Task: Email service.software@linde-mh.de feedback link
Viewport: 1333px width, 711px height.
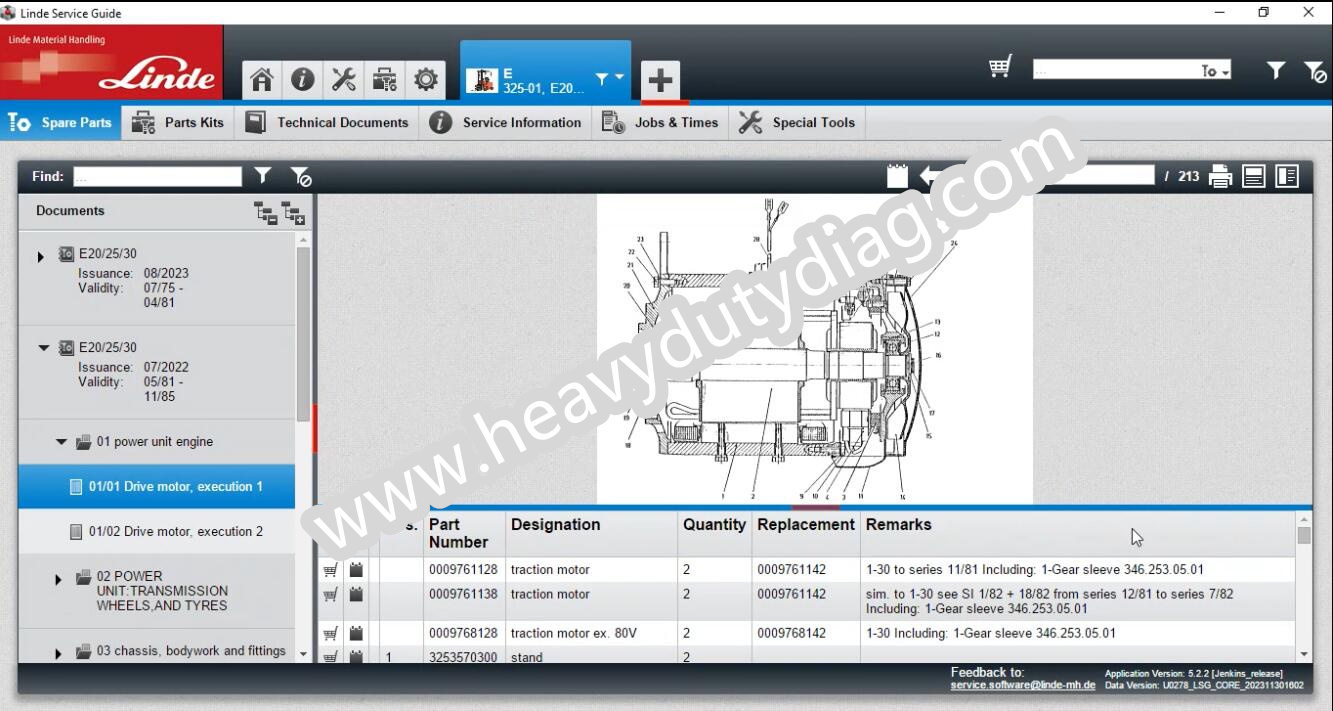Action: click(1023, 685)
